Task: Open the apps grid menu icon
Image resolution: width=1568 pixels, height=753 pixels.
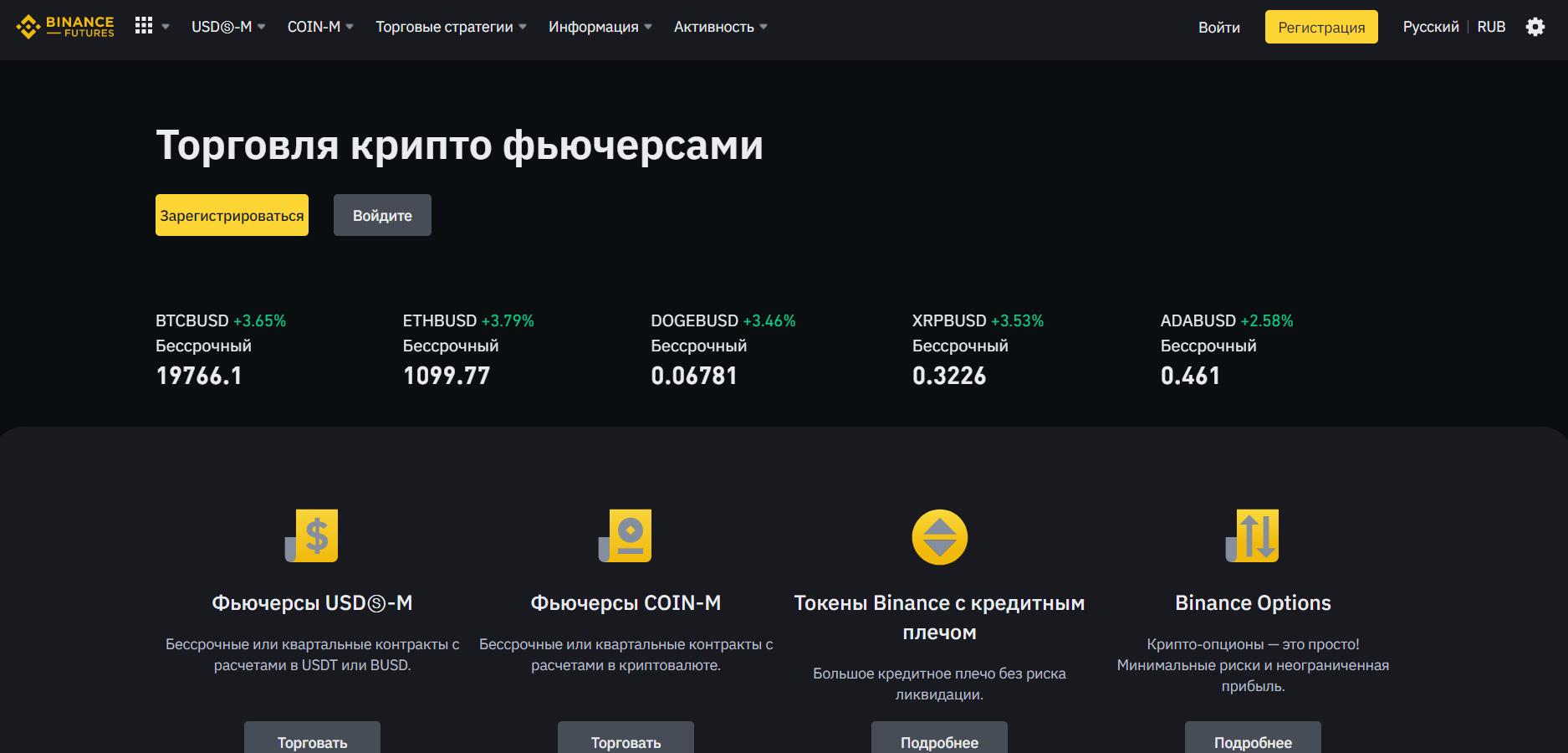Action: [145, 25]
